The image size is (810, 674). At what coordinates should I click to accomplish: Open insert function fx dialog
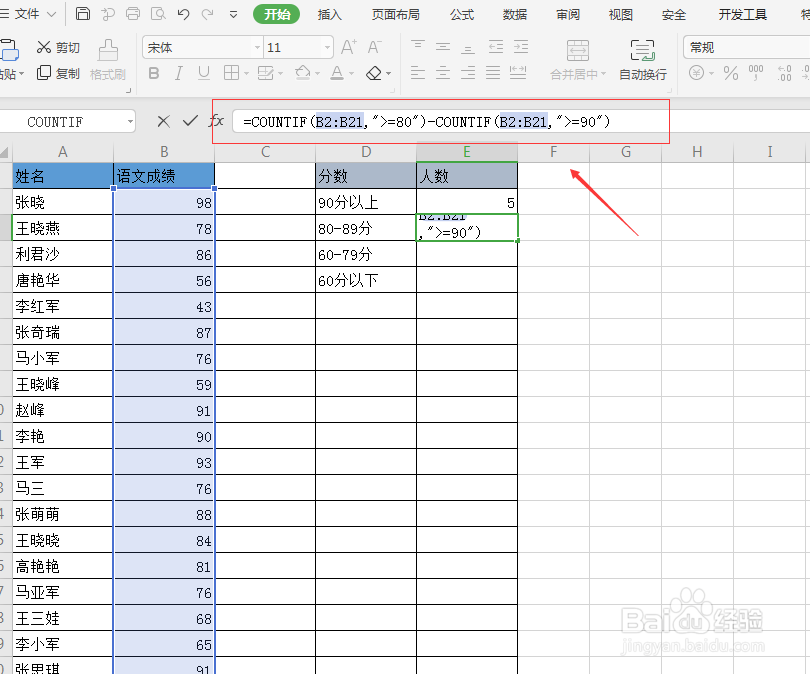(x=216, y=121)
